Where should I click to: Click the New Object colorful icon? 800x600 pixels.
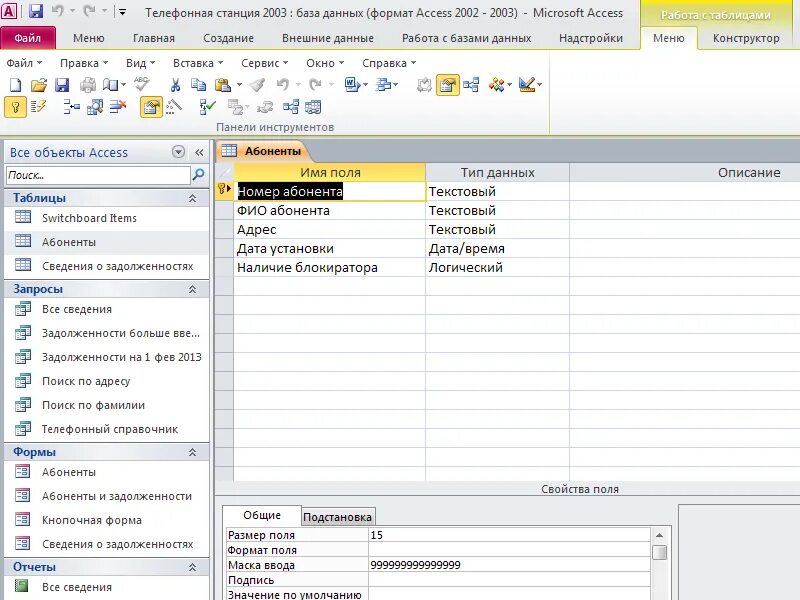pos(496,85)
